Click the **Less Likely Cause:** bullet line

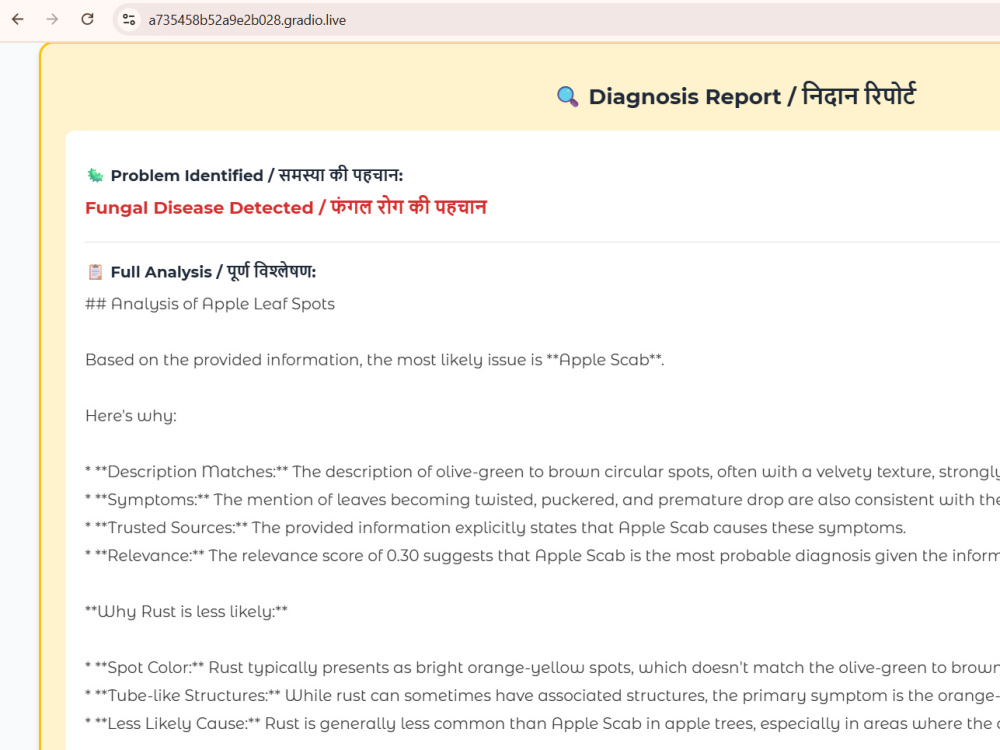[542, 724]
